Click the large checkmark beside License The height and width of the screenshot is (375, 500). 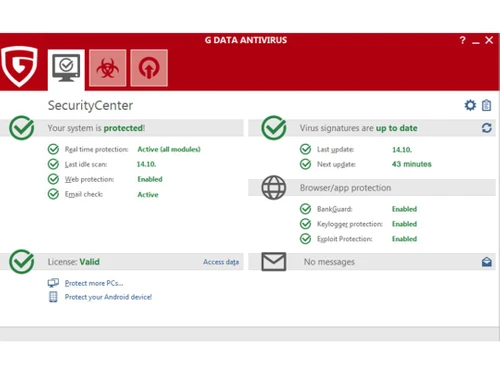(22, 262)
